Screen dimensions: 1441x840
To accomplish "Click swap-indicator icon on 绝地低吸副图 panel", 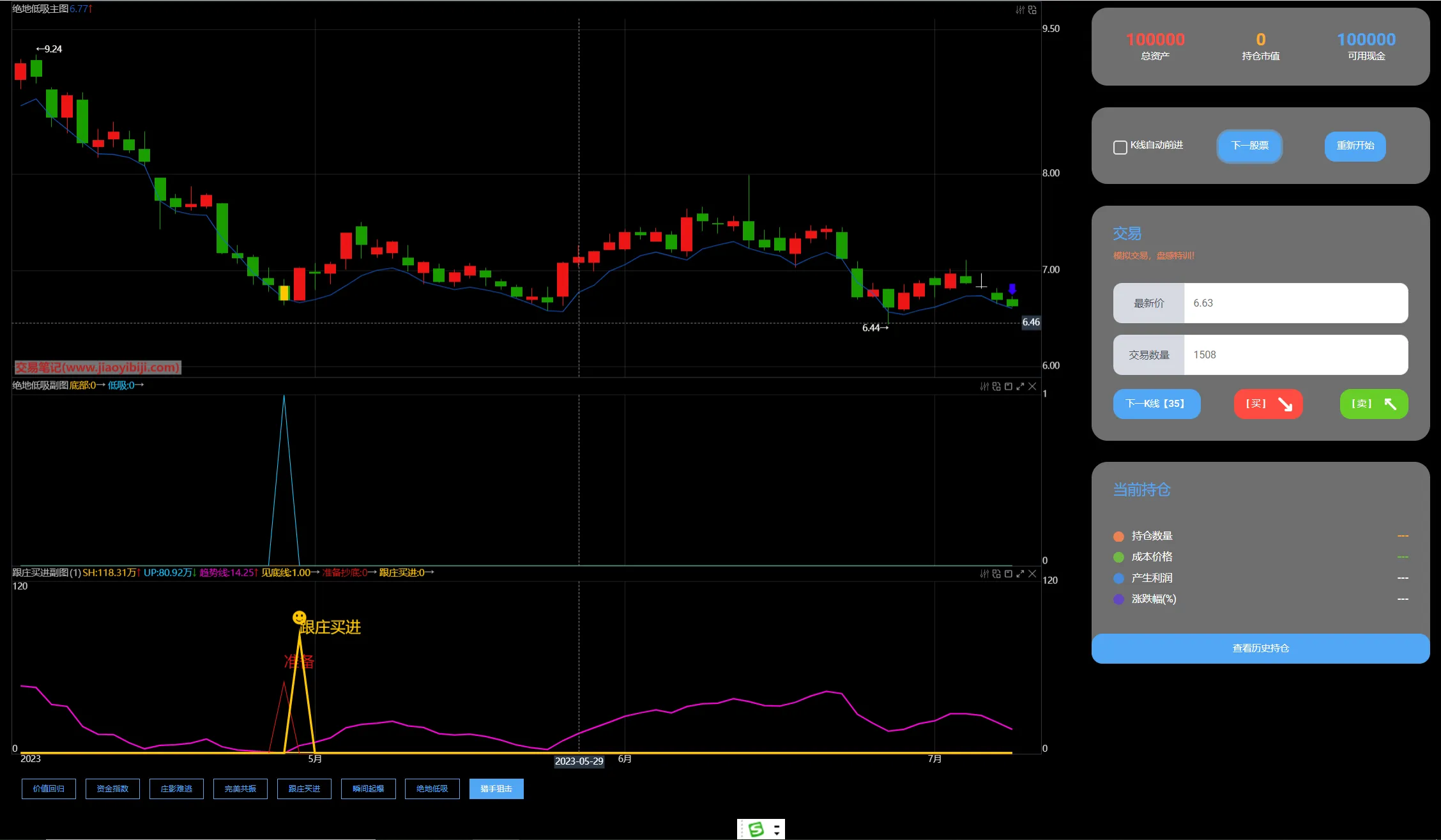I will tap(996, 386).
